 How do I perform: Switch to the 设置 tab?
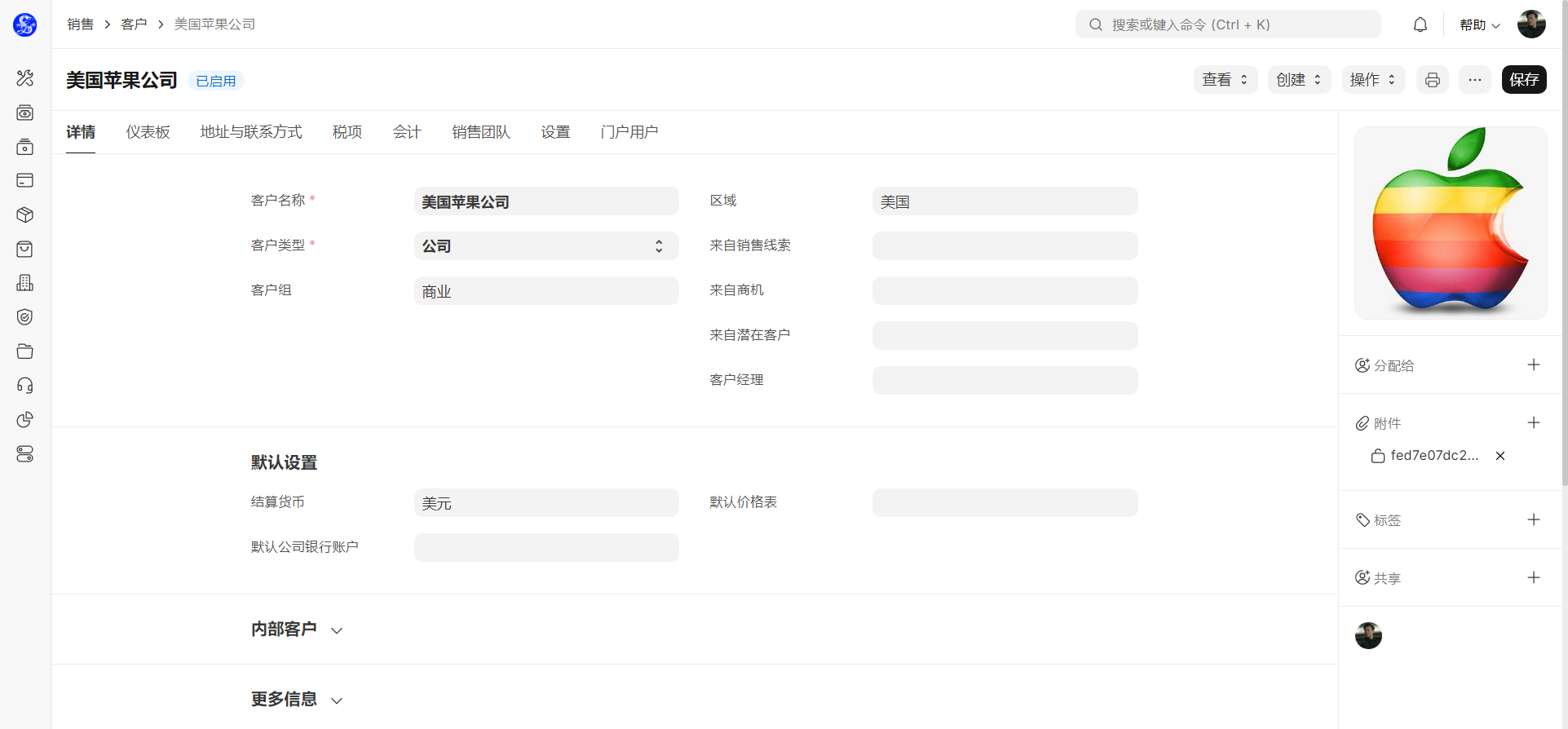tap(555, 132)
